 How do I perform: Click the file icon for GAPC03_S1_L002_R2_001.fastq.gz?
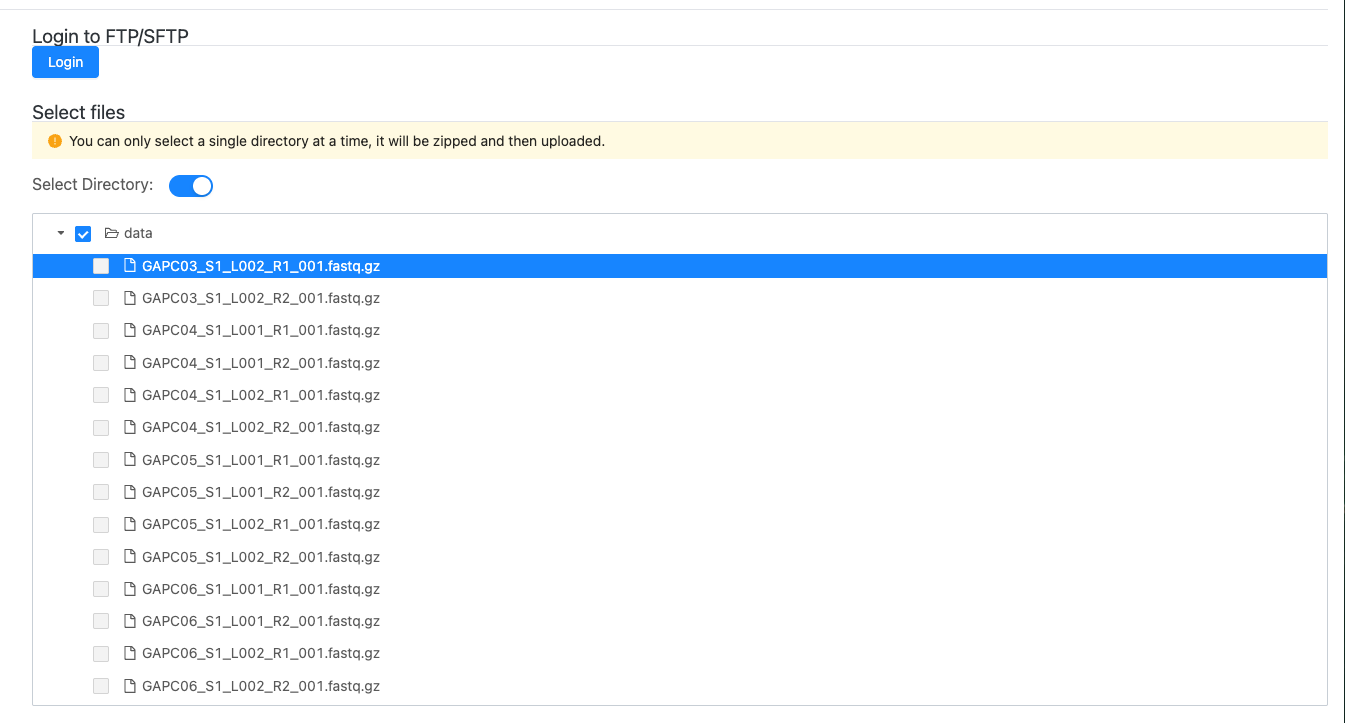coord(129,298)
